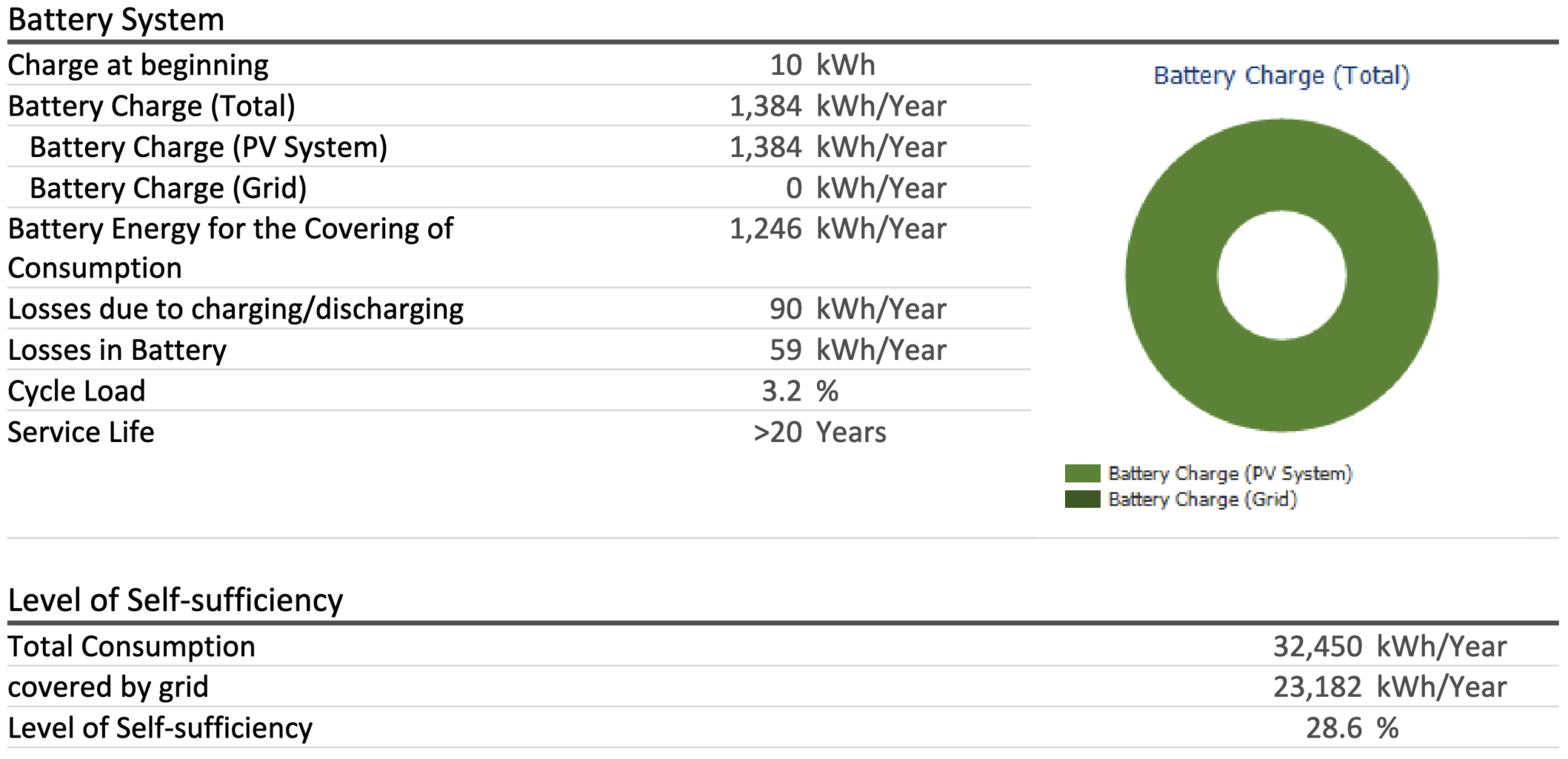Select the Battery System section heading
The height and width of the screenshot is (759, 1568).
click(116, 20)
